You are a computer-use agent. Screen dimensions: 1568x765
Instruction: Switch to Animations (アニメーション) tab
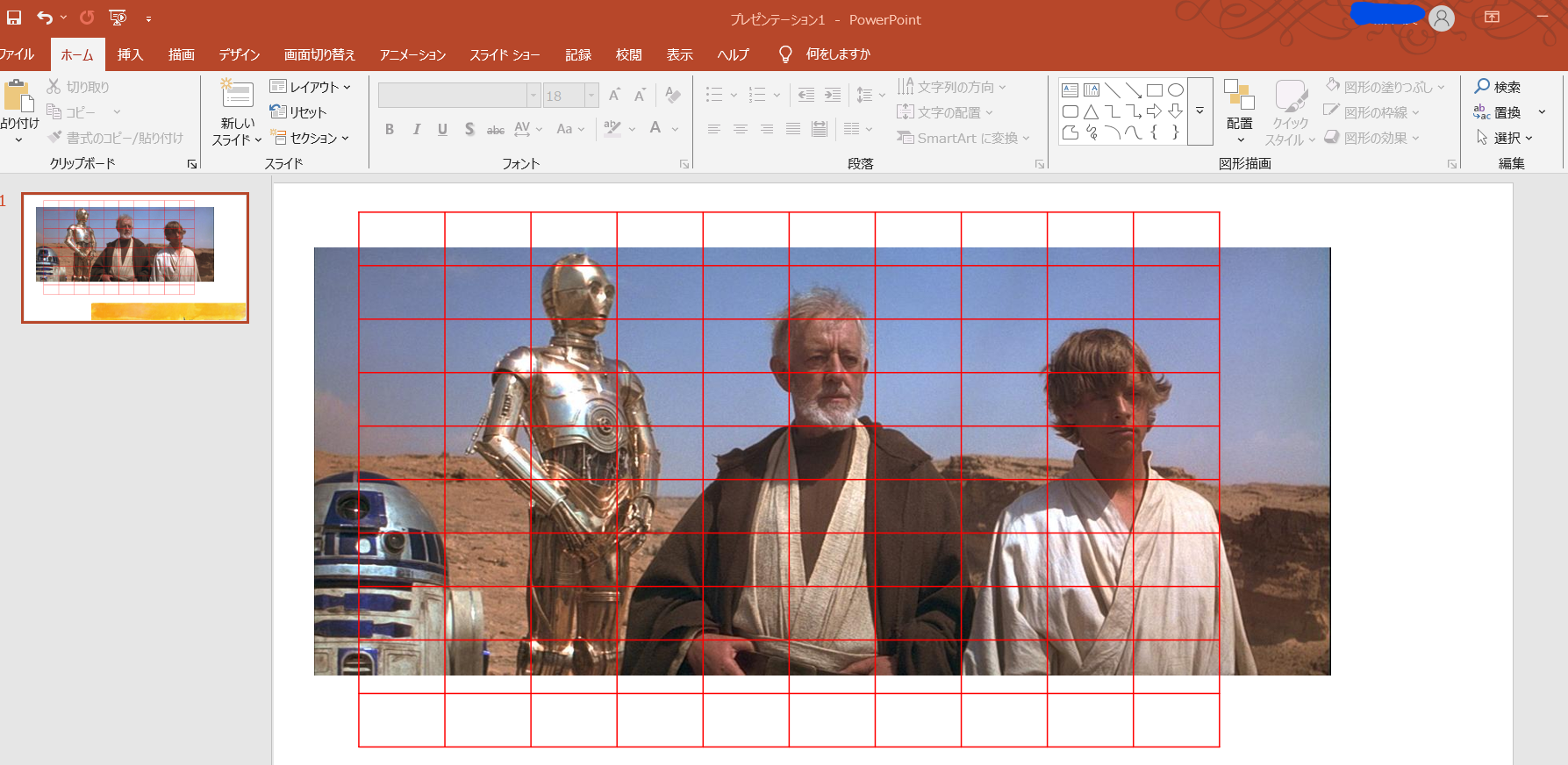[x=412, y=54]
